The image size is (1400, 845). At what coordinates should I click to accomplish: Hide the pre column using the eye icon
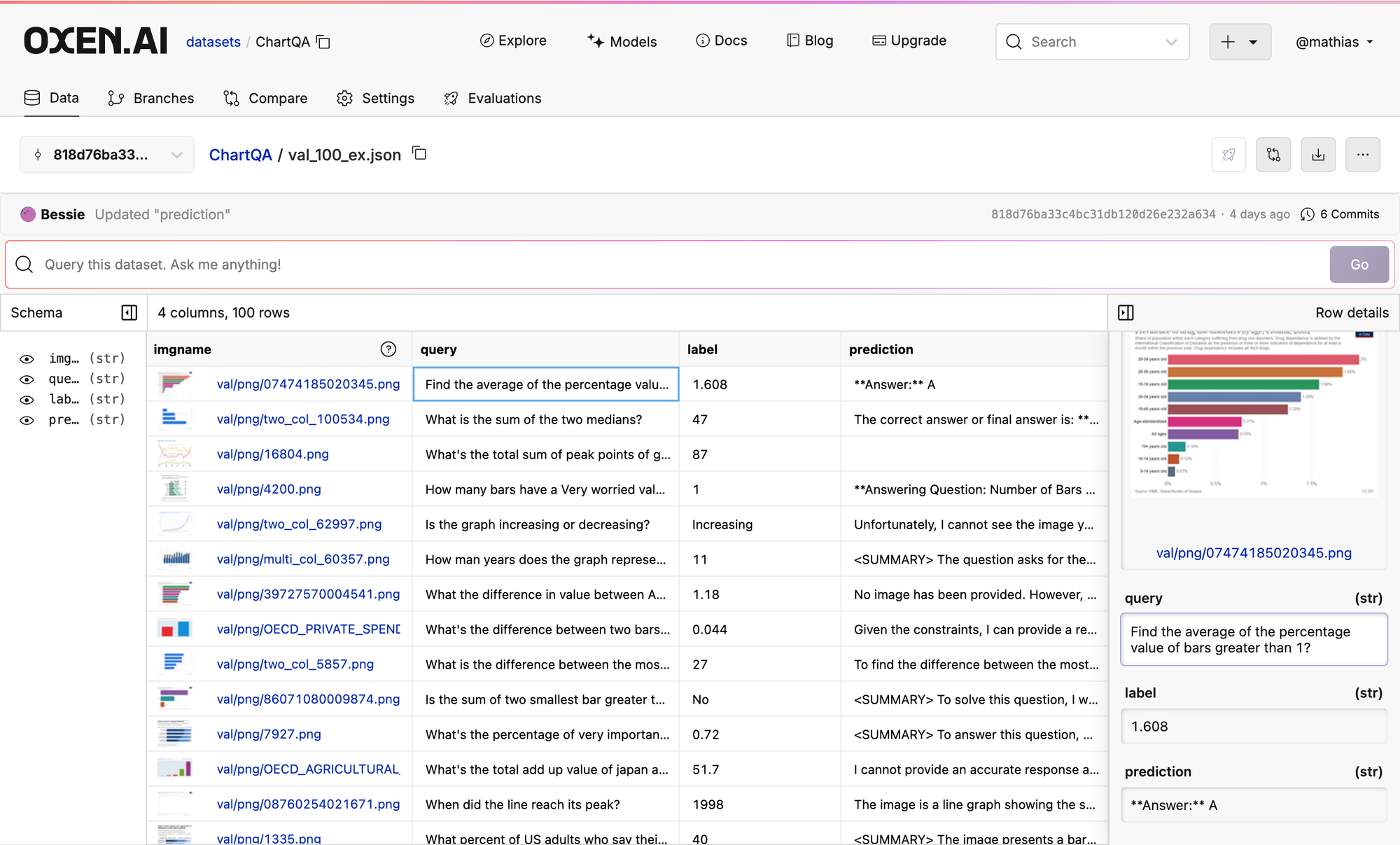27,420
